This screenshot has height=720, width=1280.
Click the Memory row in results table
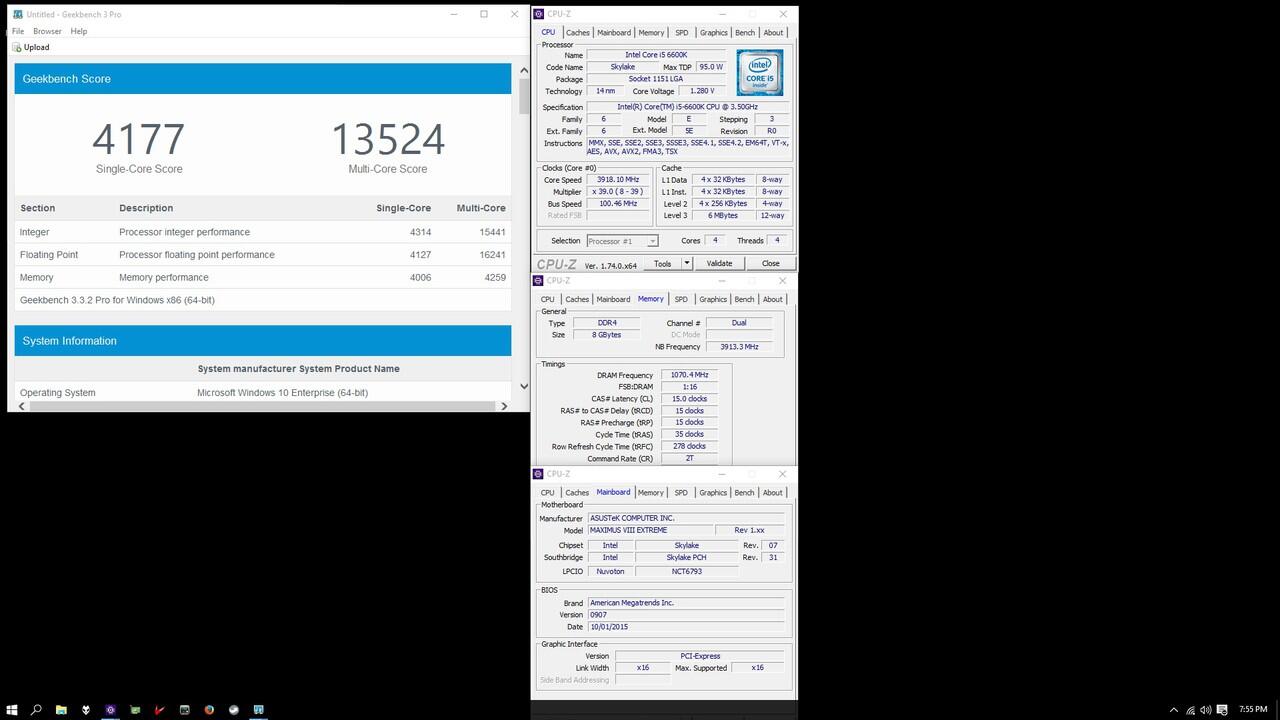[x=263, y=278]
